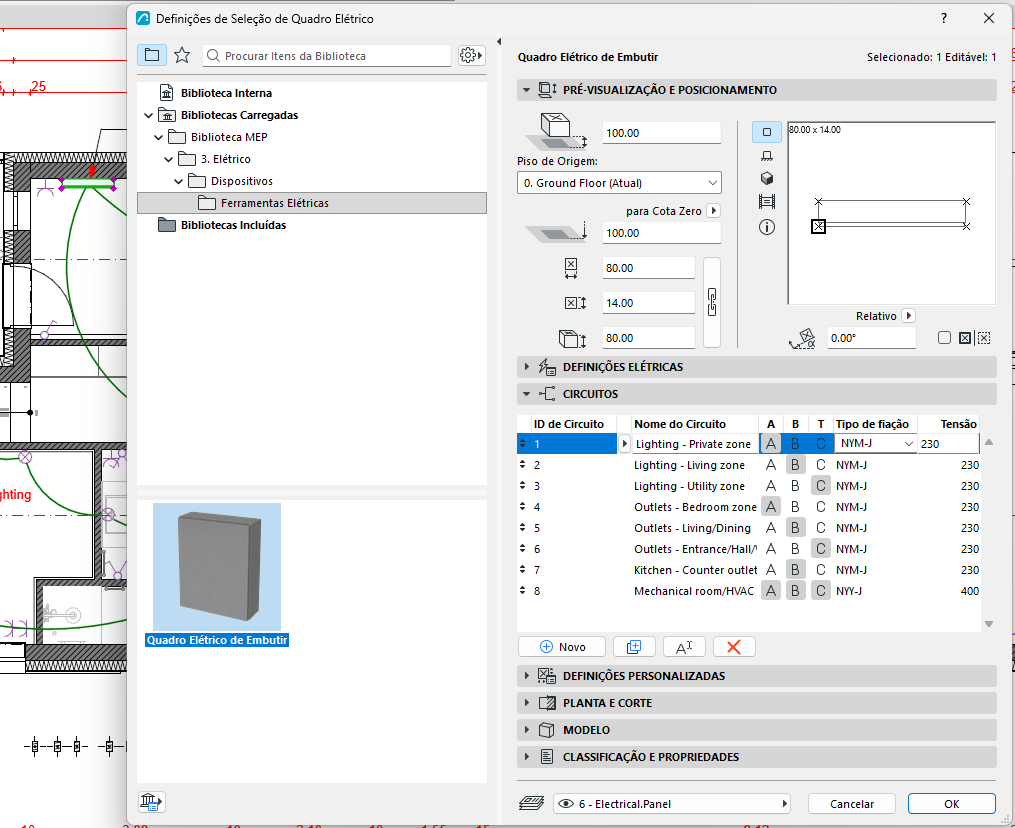Open library search settings gear
1015x828 pixels.
pos(471,55)
